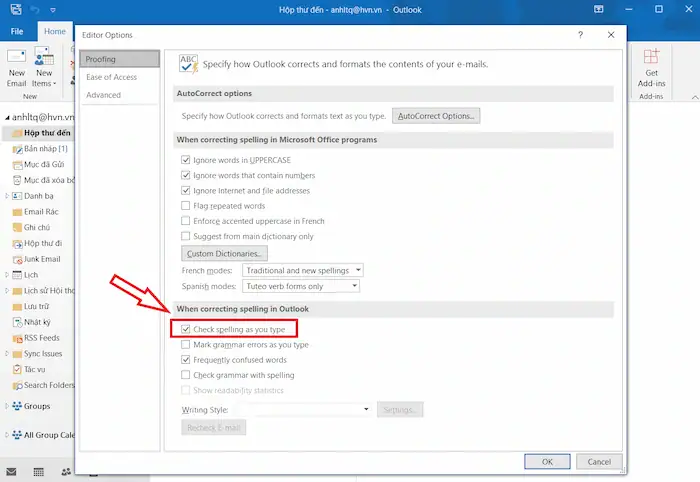Click the Custom Dictionaries button
The image size is (700, 482).
pyautogui.click(x=225, y=253)
